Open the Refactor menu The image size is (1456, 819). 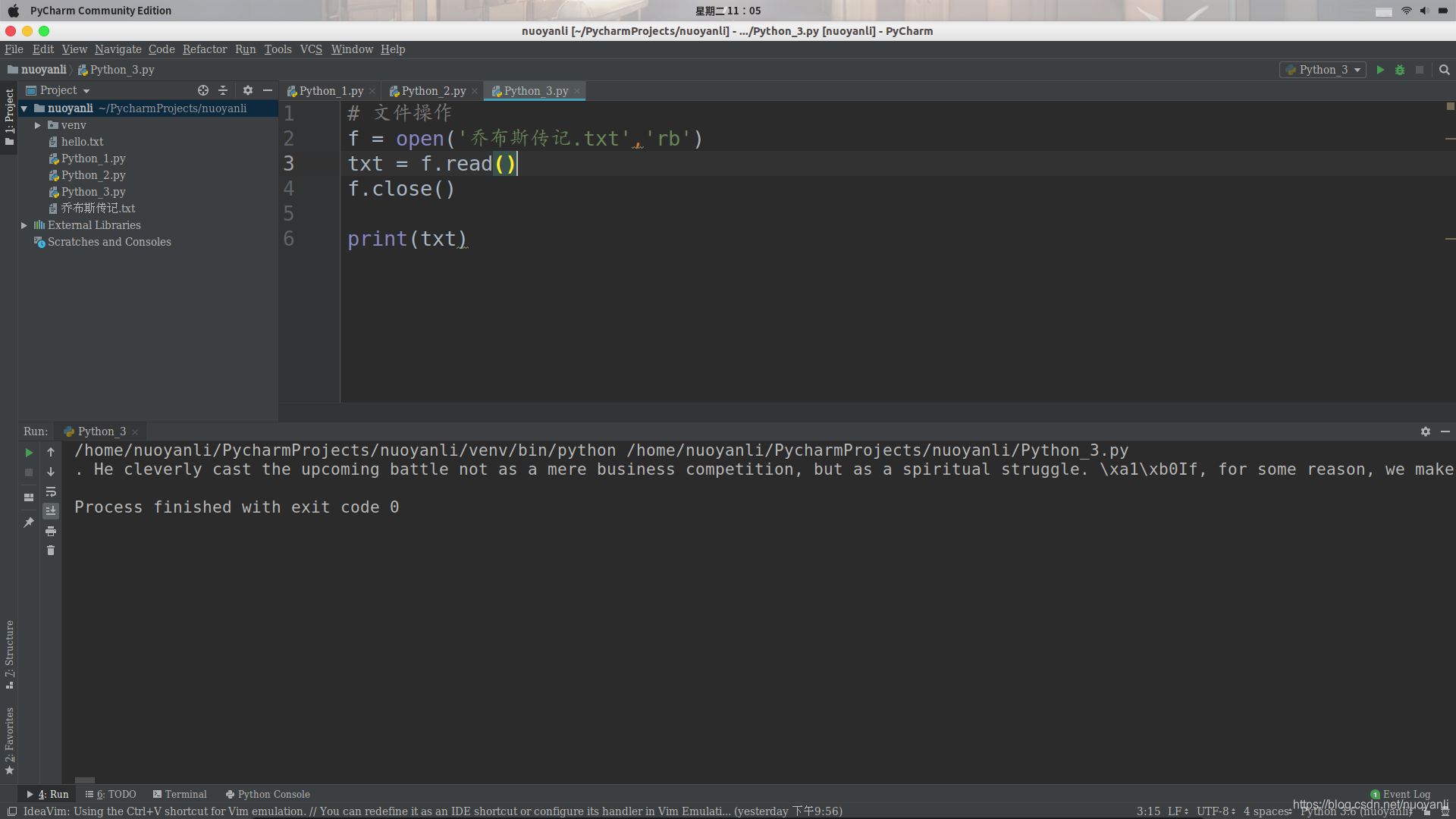click(204, 49)
